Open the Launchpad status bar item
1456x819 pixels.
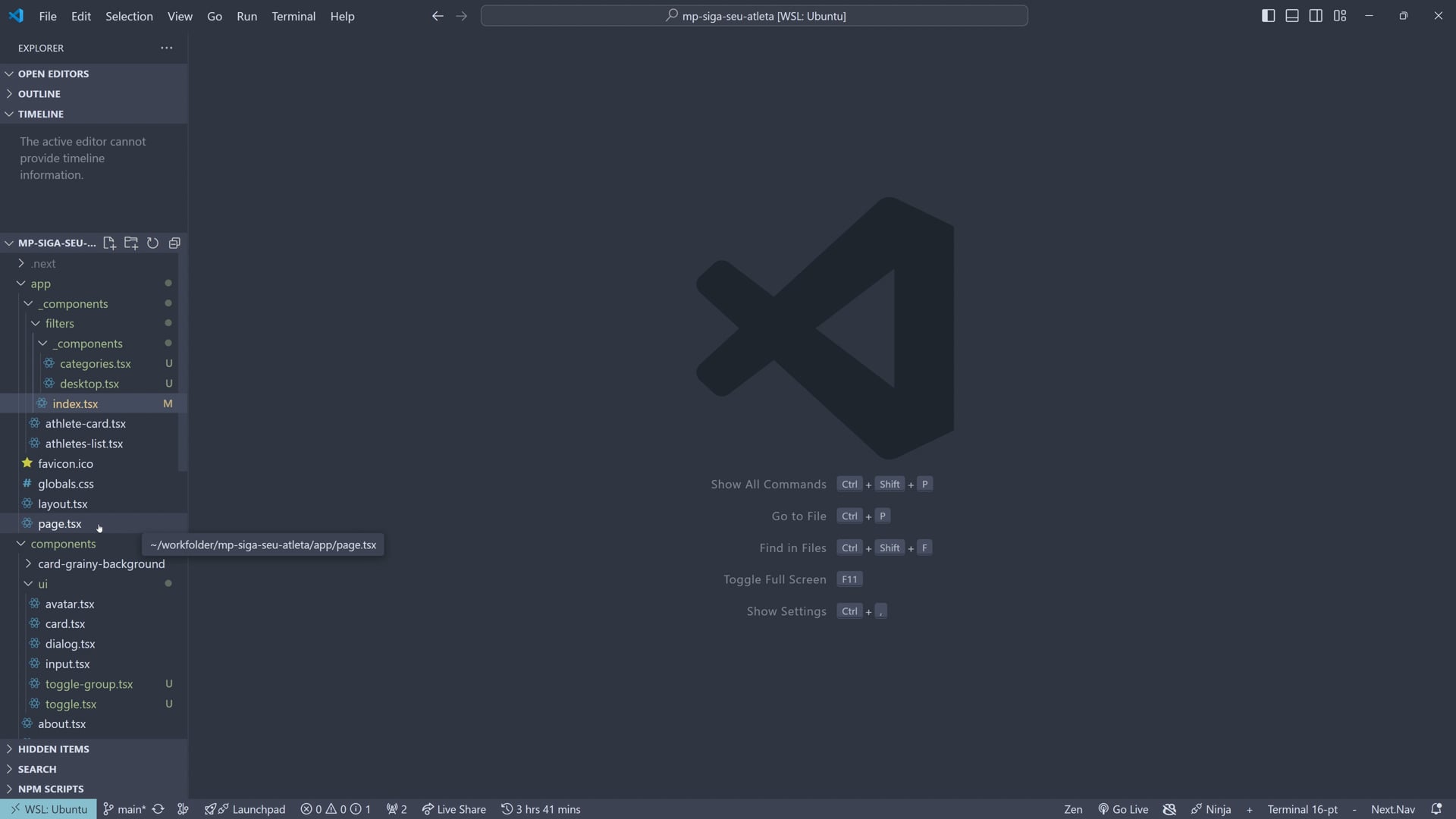pyautogui.click(x=245, y=809)
